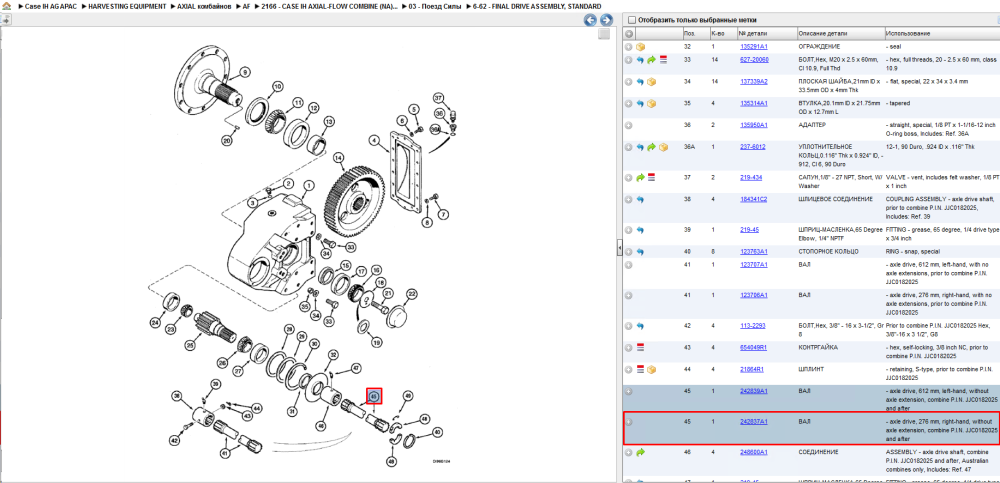Click the package icon in row 44
The width and height of the screenshot is (1000, 483).
pyautogui.click(x=651, y=369)
